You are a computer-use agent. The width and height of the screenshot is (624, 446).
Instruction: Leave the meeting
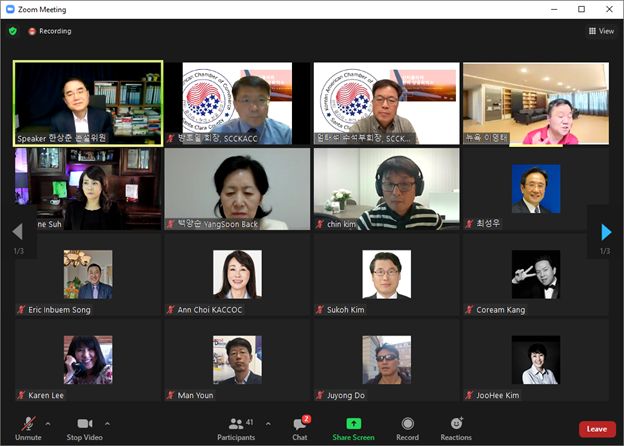(596, 428)
